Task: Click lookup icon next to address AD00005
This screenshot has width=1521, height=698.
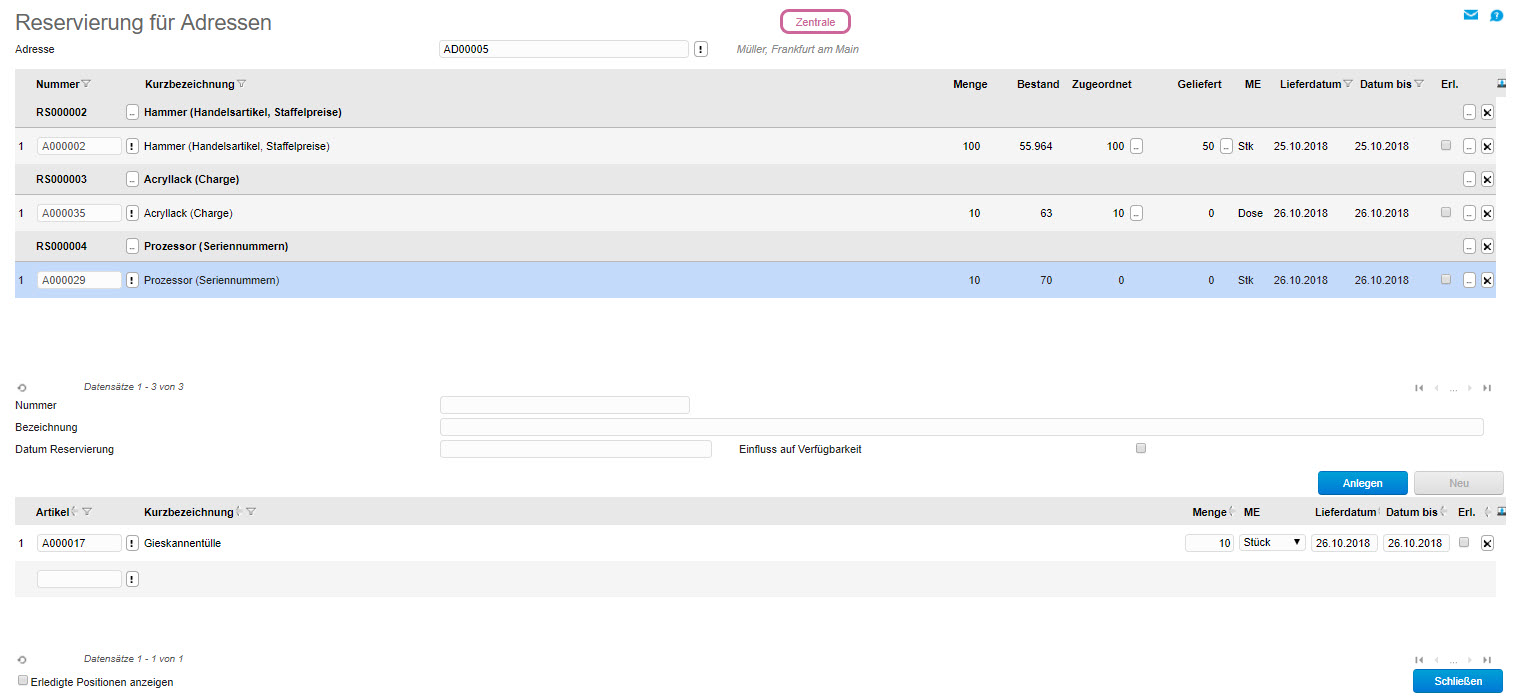Action: click(701, 49)
